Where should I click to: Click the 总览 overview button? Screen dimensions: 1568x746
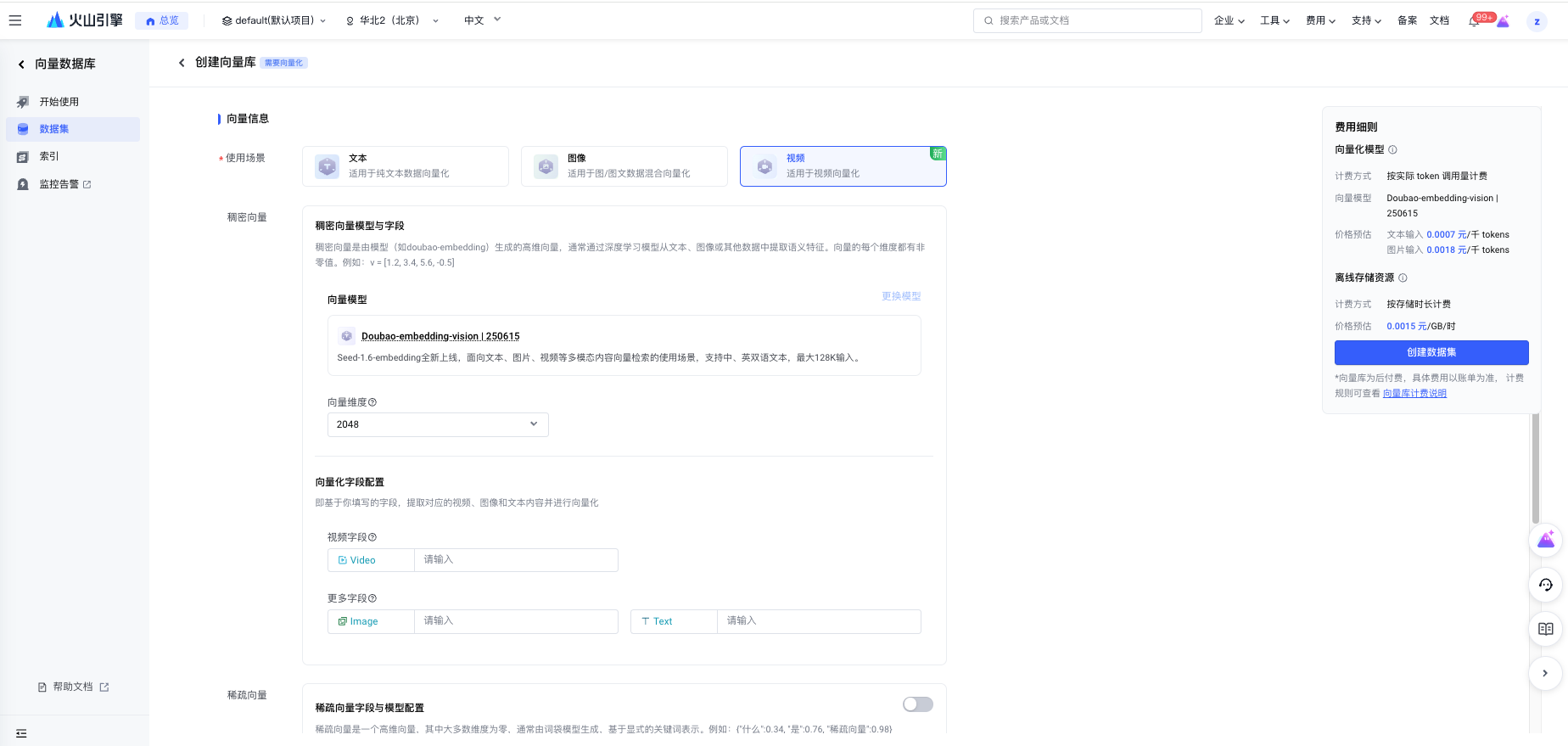pyautogui.click(x=162, y=20)
